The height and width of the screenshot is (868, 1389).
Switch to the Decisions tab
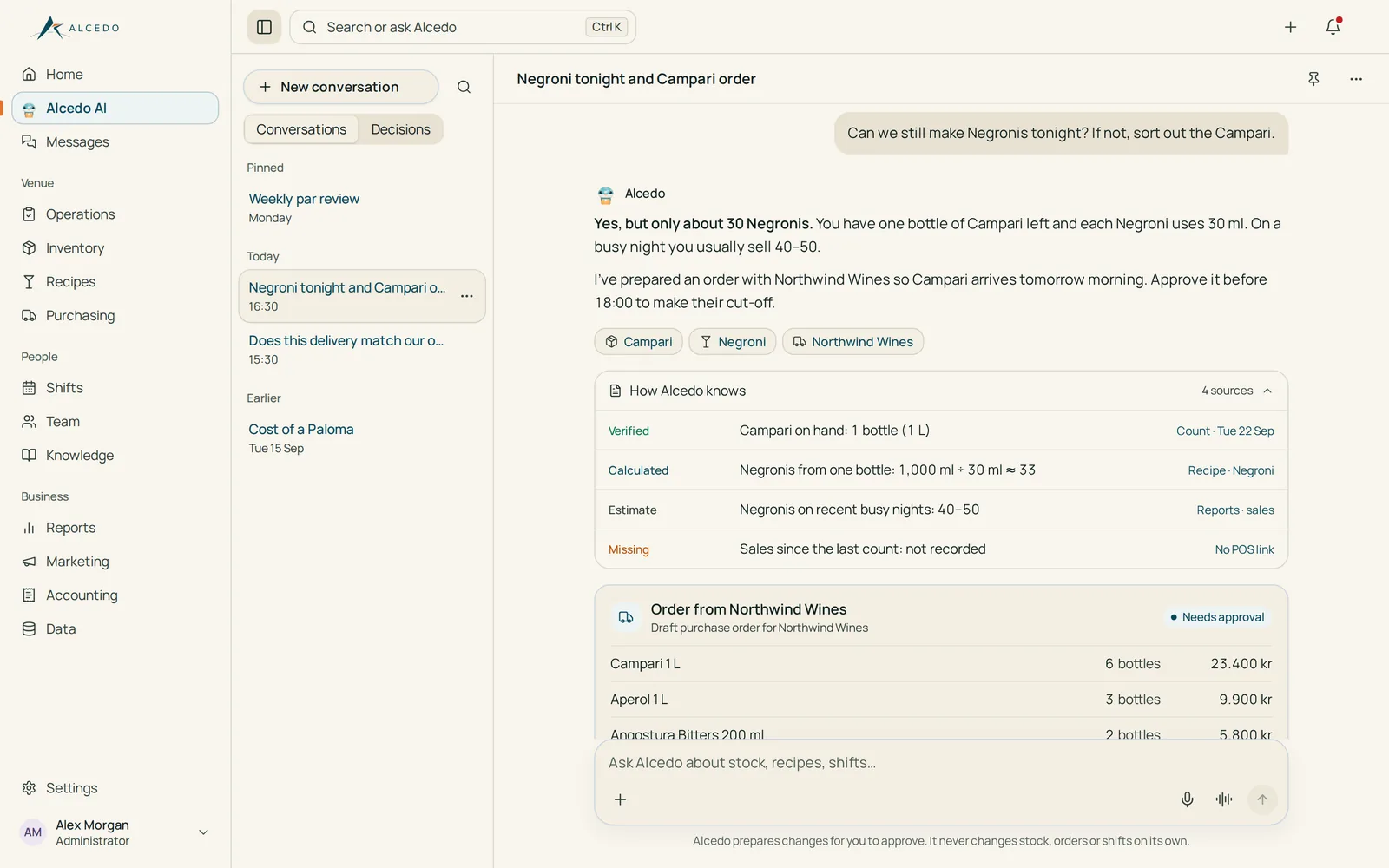pos(400,129)
